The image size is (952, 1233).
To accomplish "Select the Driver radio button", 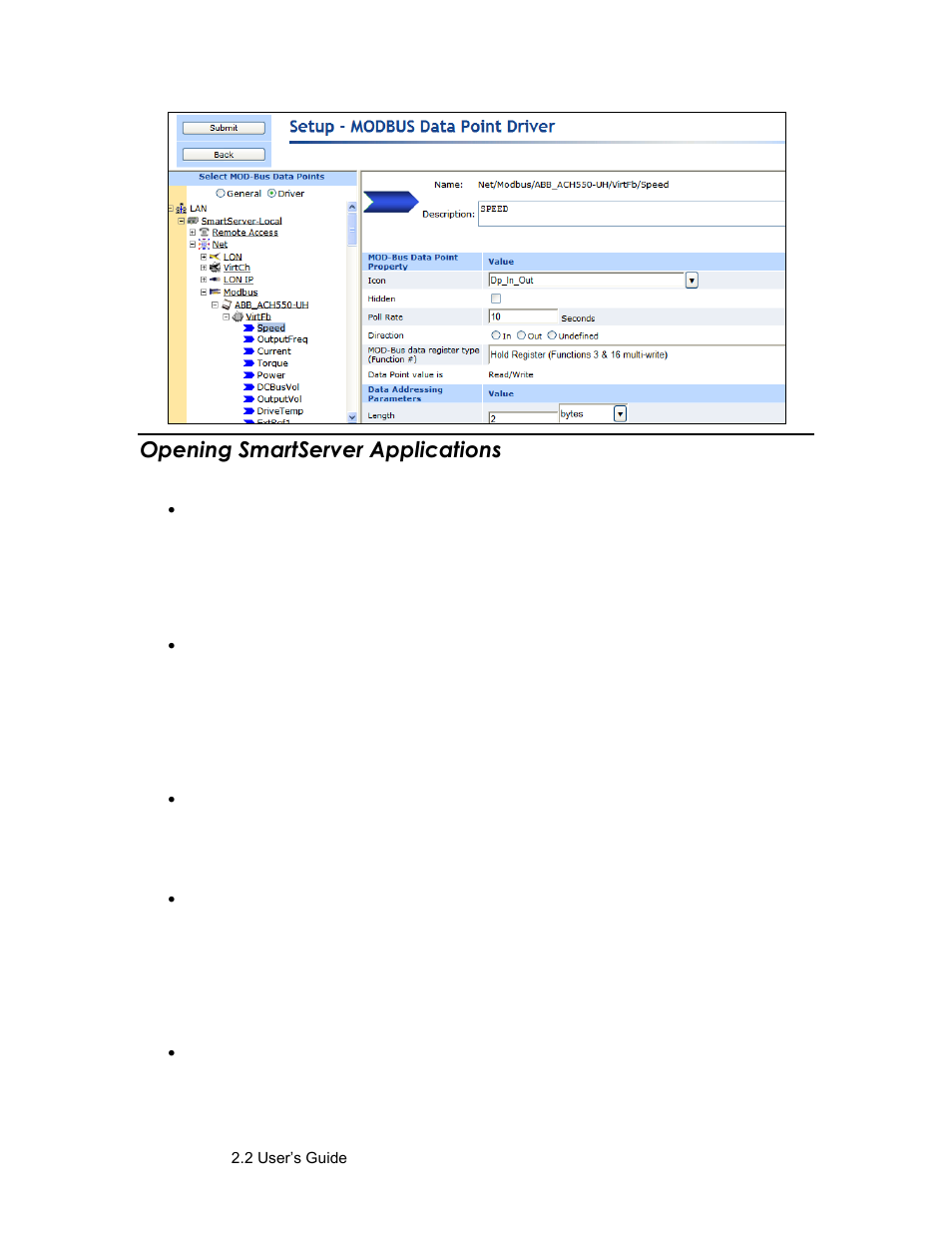I will [x=271, y=194].
